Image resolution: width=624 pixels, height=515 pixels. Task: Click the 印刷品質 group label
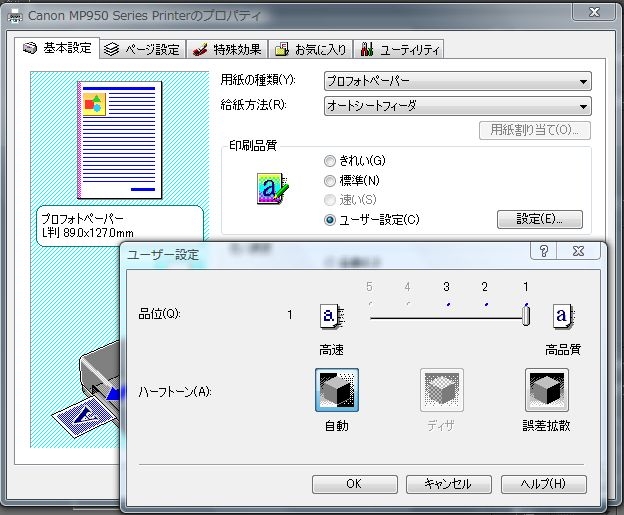coord(253,146)
